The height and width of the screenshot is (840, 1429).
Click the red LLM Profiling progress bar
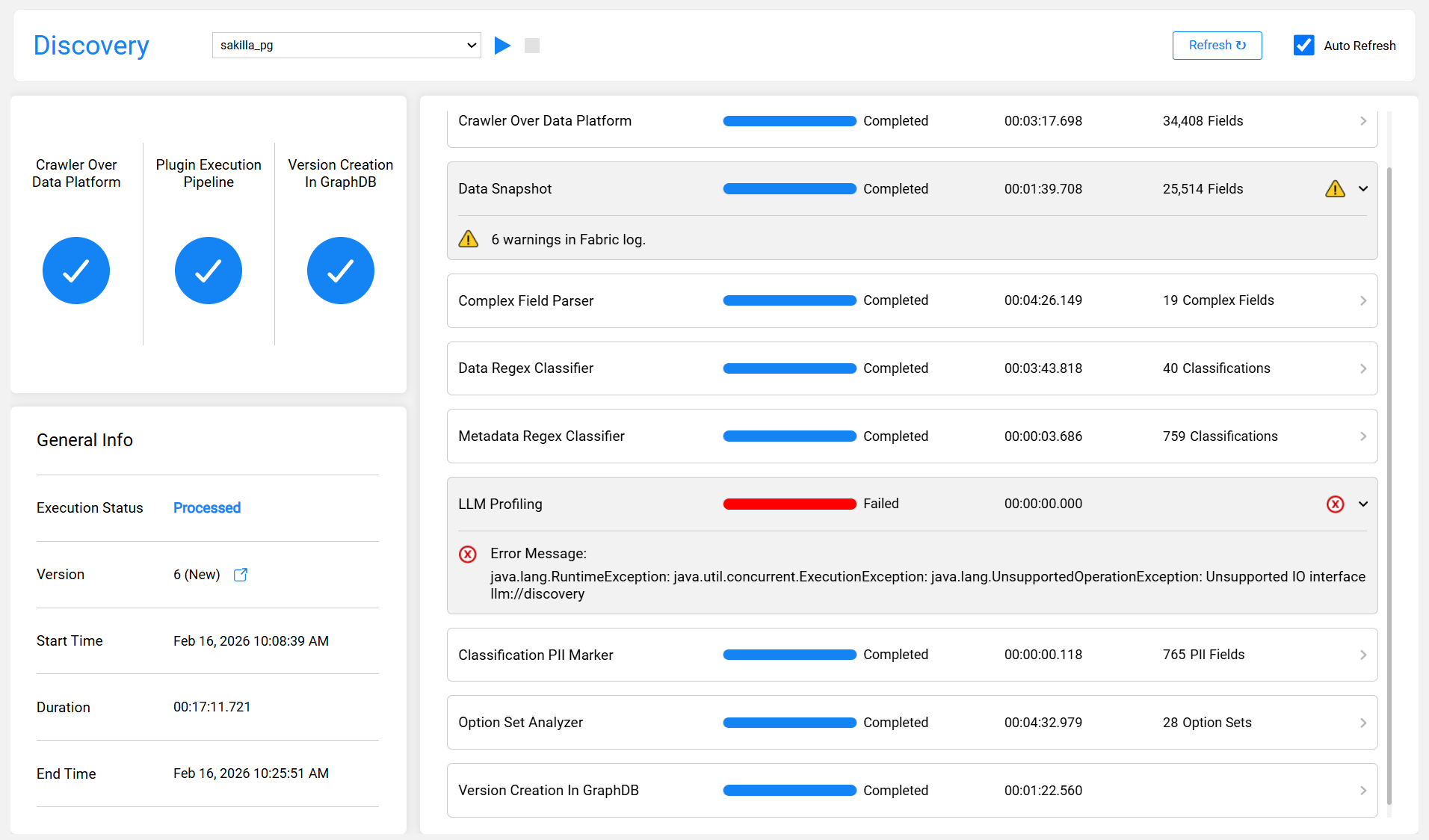click(x=790, y=504)
